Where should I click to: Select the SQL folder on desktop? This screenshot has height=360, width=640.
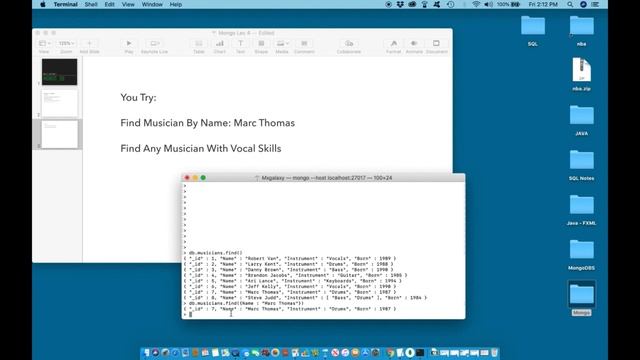(533, 31)
